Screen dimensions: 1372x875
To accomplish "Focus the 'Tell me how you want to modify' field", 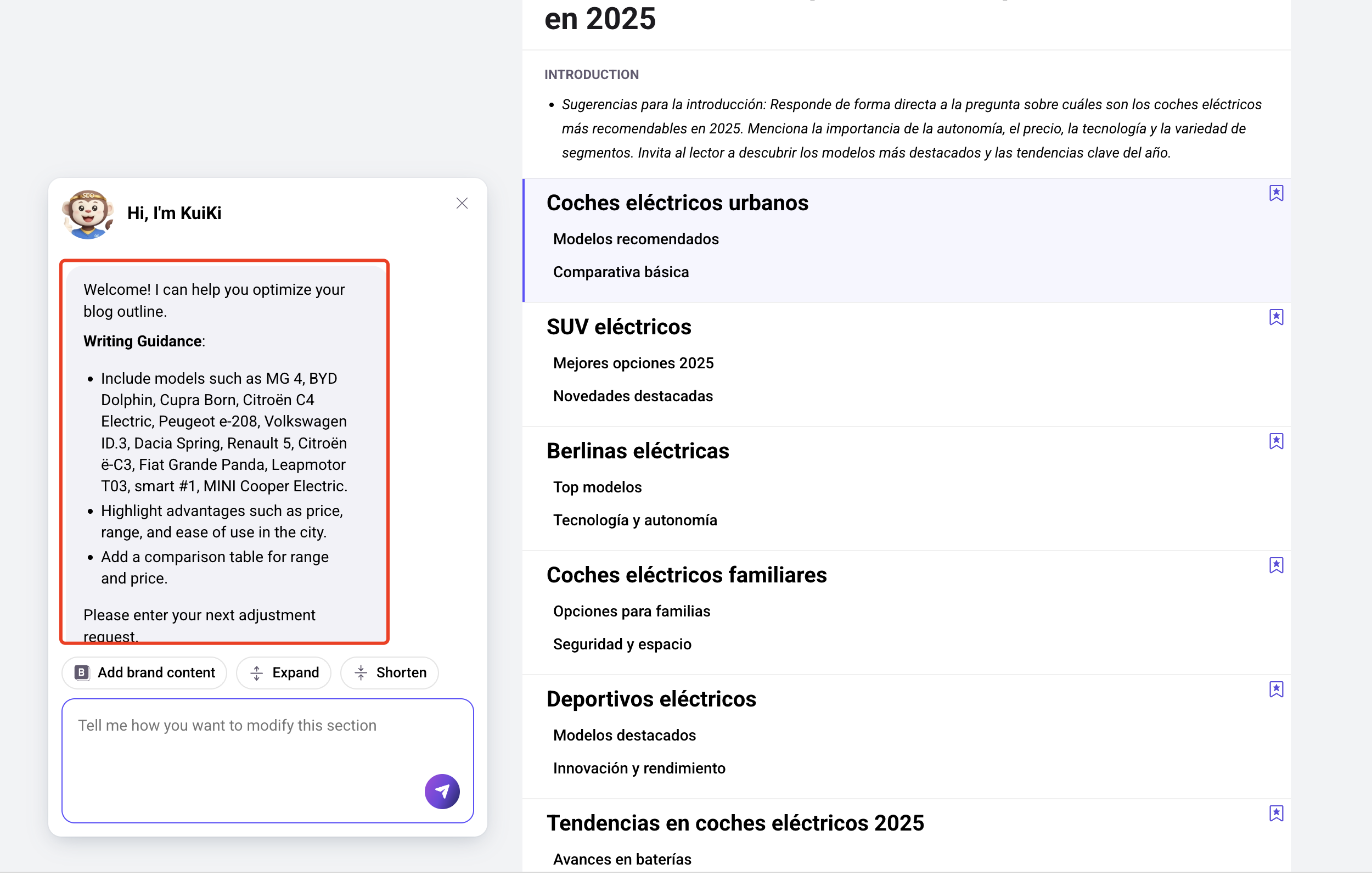I will [x=268, y=761].
